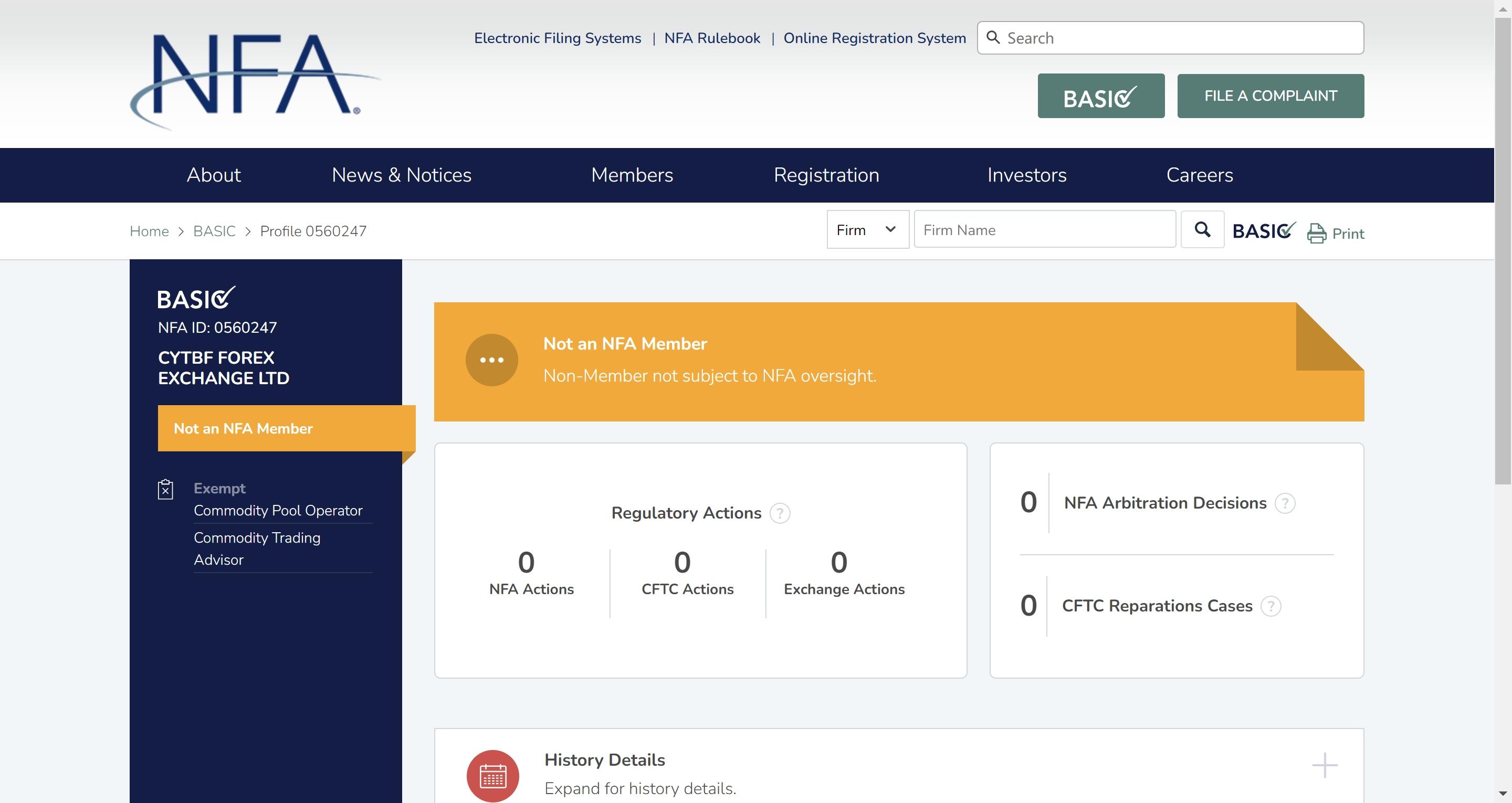
Task: Open the Electronic Filing Systems link
Action: point(557,38)
